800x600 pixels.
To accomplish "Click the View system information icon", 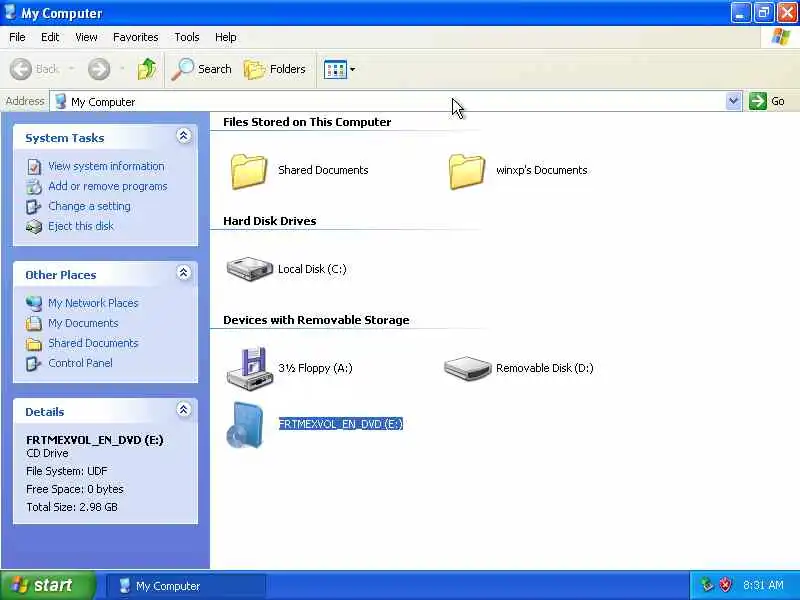I will (34, 167).
